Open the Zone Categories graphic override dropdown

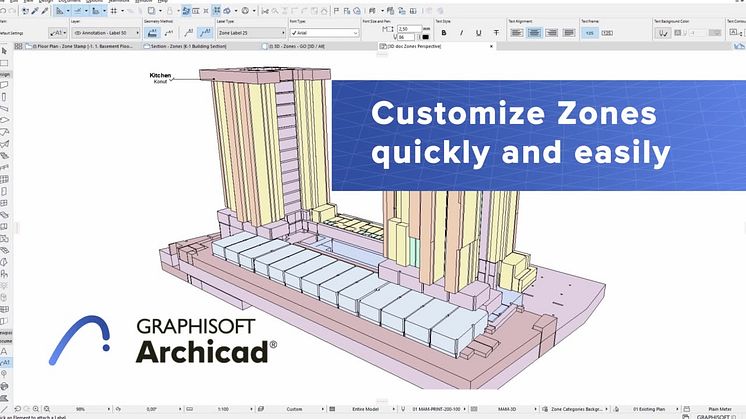pyautogui.click(x=579, y=409)
